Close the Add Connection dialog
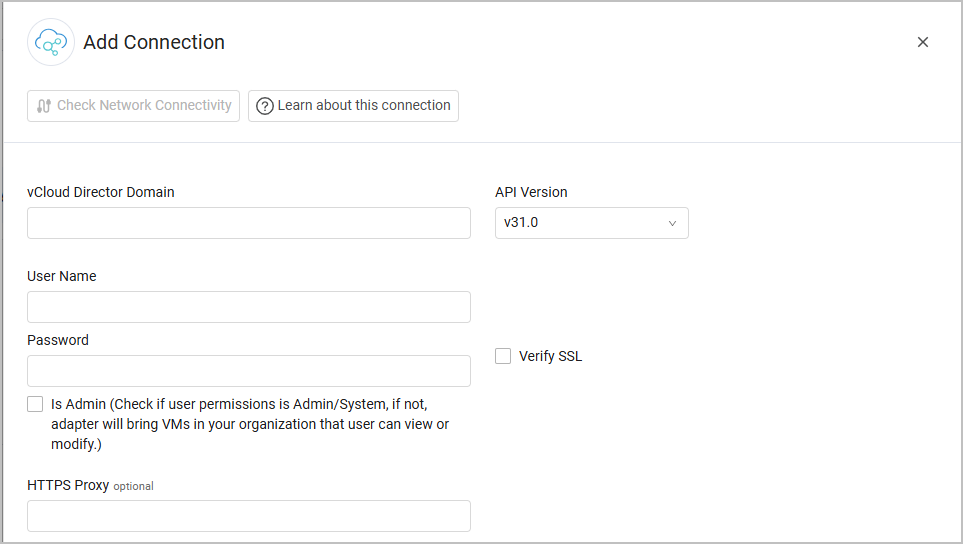 922,42
